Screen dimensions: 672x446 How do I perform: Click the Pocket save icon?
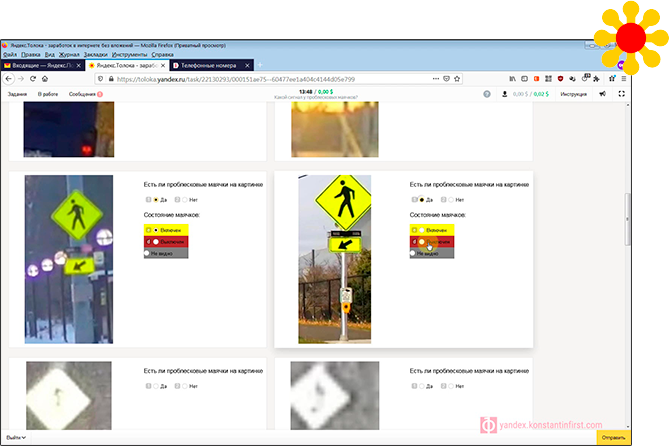pos(446,79)
